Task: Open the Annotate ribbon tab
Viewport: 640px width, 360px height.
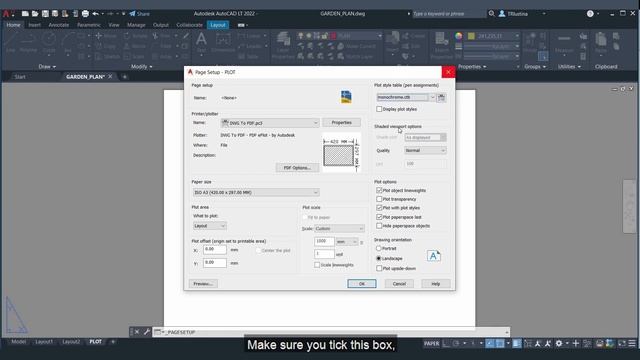Action: click(59, 25)
